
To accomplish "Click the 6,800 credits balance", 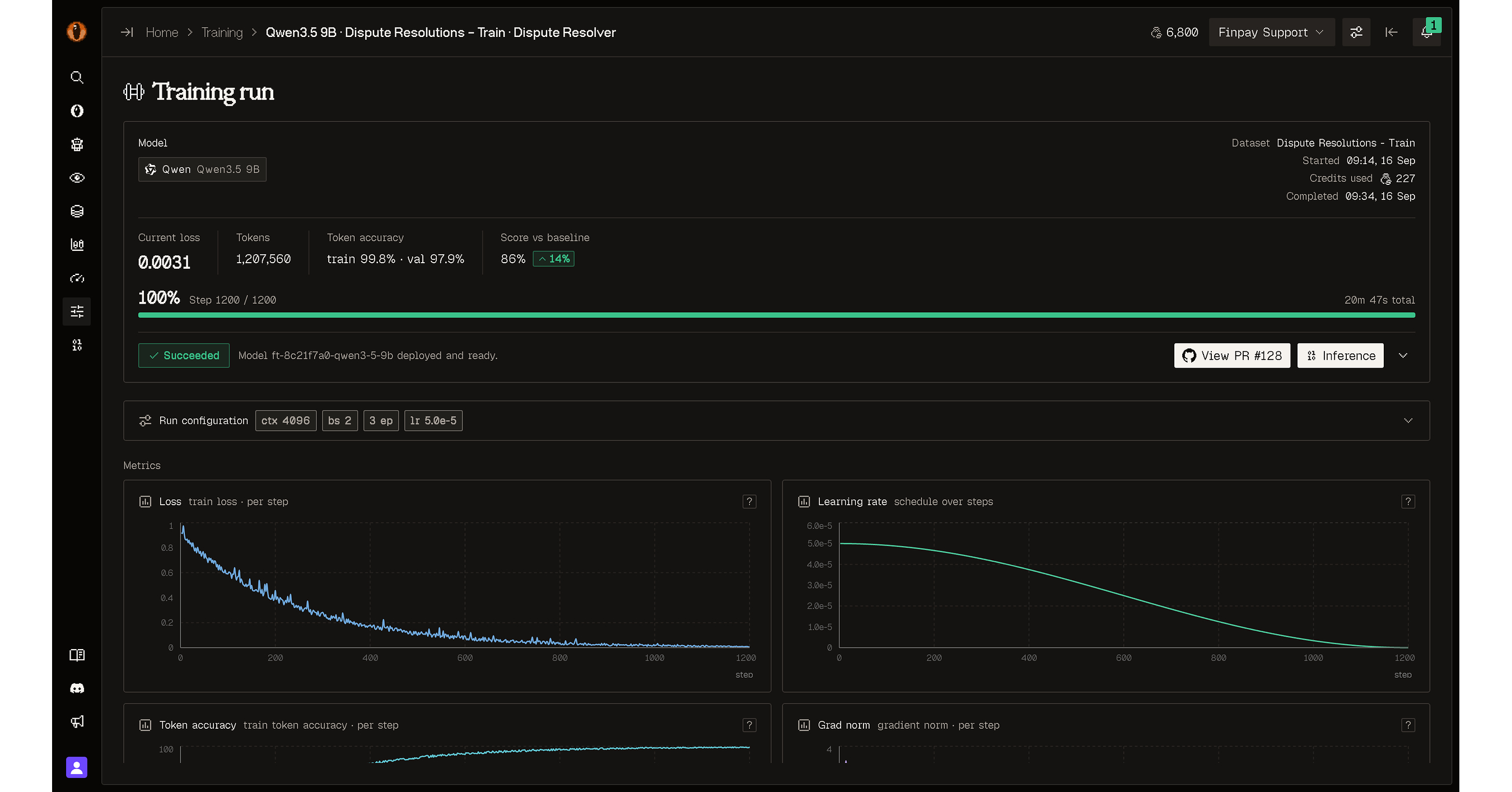I will [x=1174, y=32].
